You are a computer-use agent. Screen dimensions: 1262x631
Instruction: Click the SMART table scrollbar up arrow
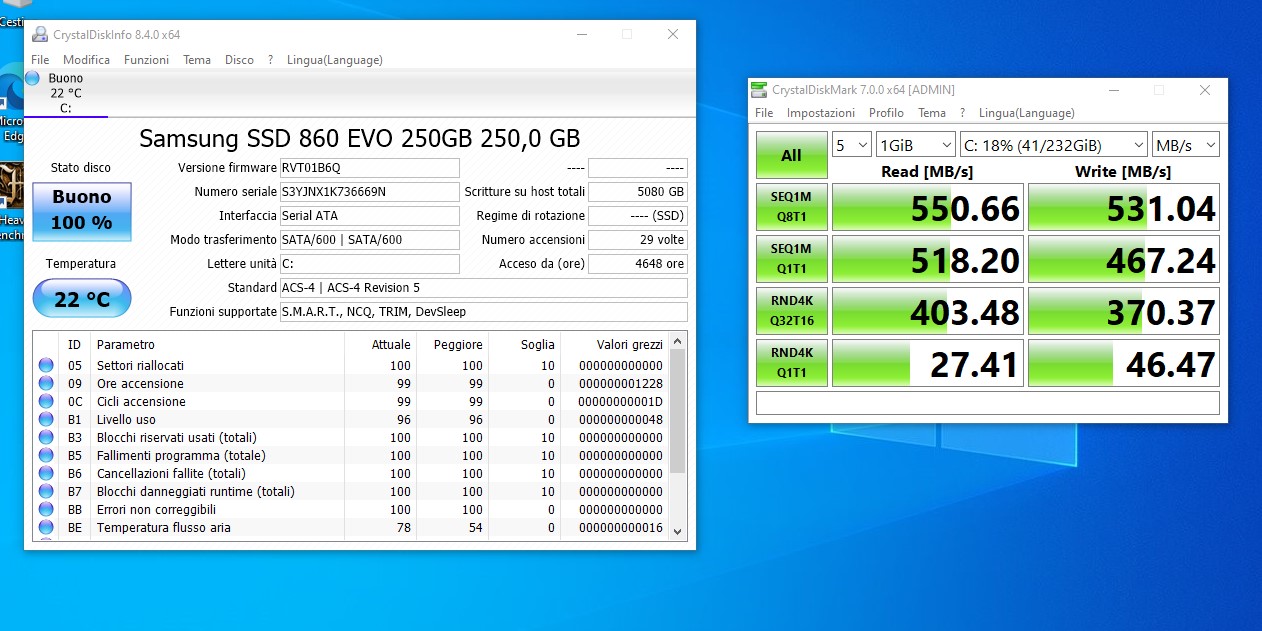[677, 342]
